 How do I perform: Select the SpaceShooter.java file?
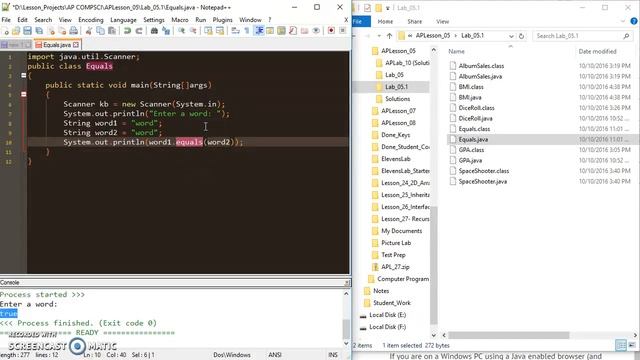[483, 182]
